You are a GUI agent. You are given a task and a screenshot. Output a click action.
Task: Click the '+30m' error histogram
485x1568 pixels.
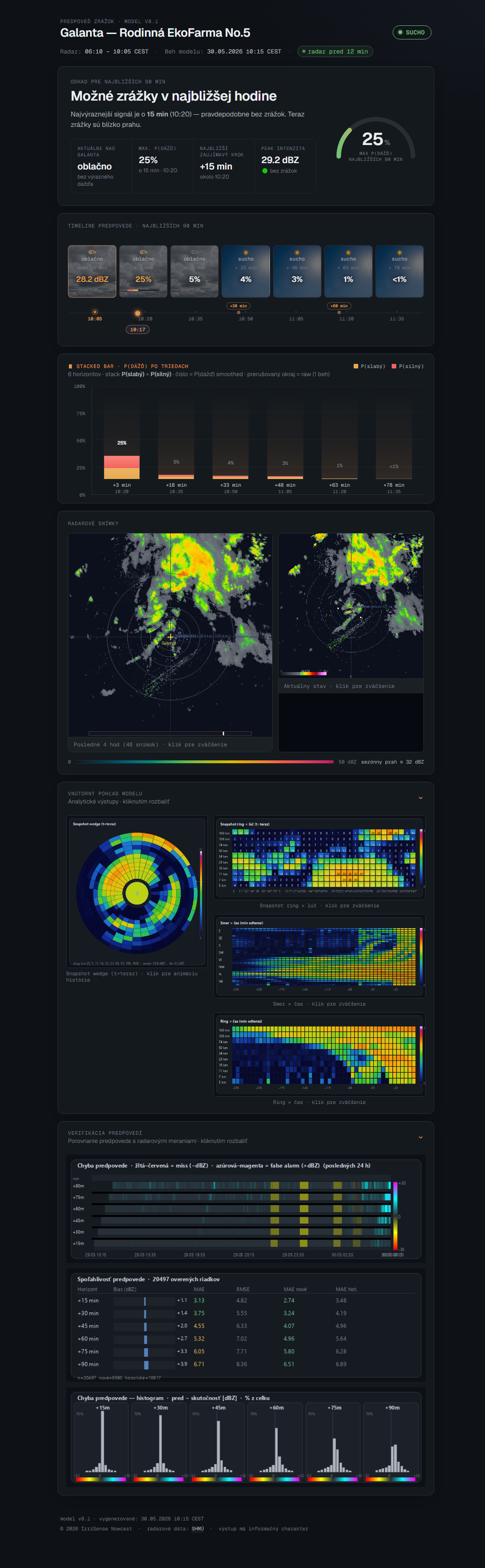tap(160, 1442)
